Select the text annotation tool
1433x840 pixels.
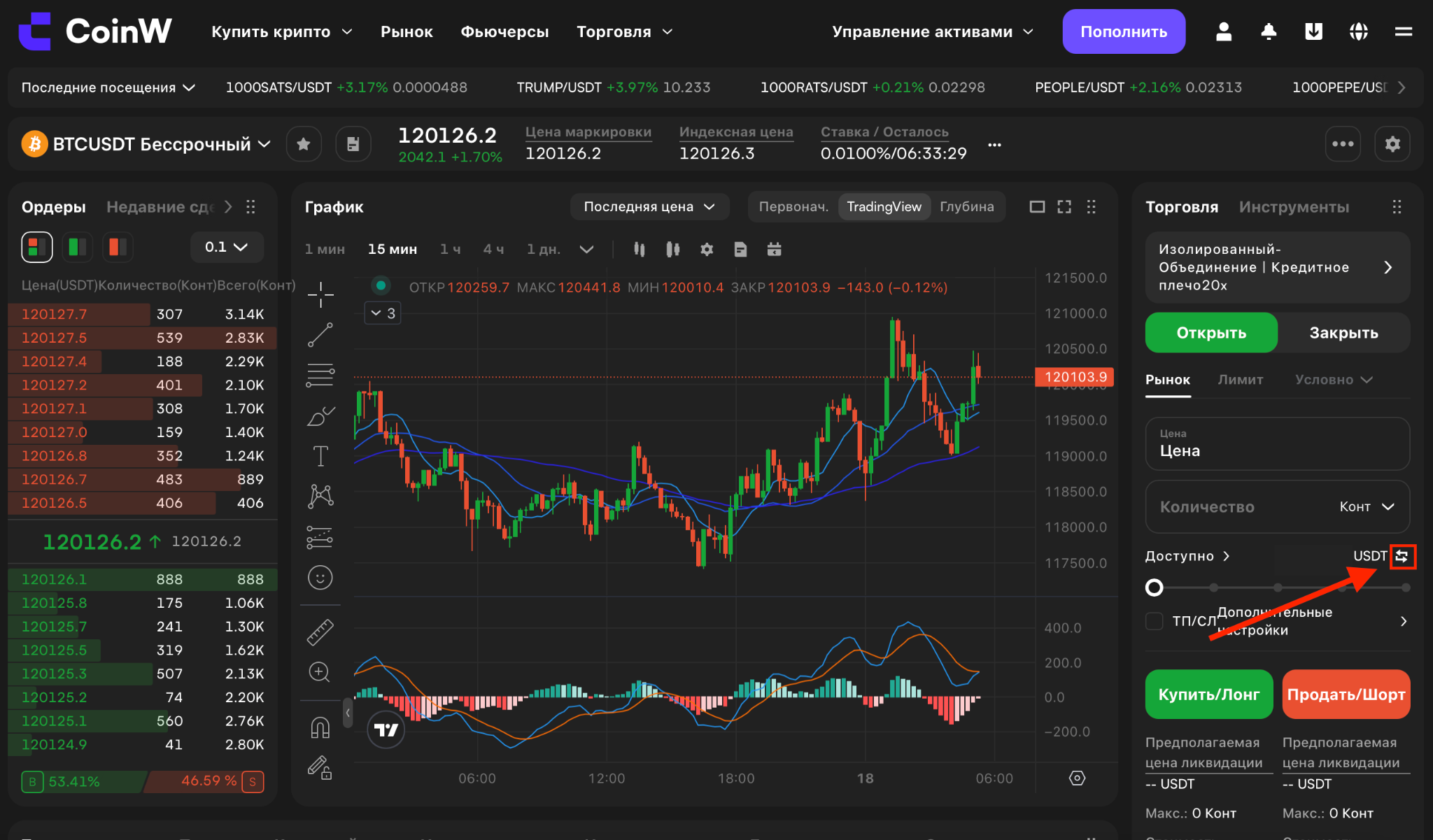pos(320,456)
